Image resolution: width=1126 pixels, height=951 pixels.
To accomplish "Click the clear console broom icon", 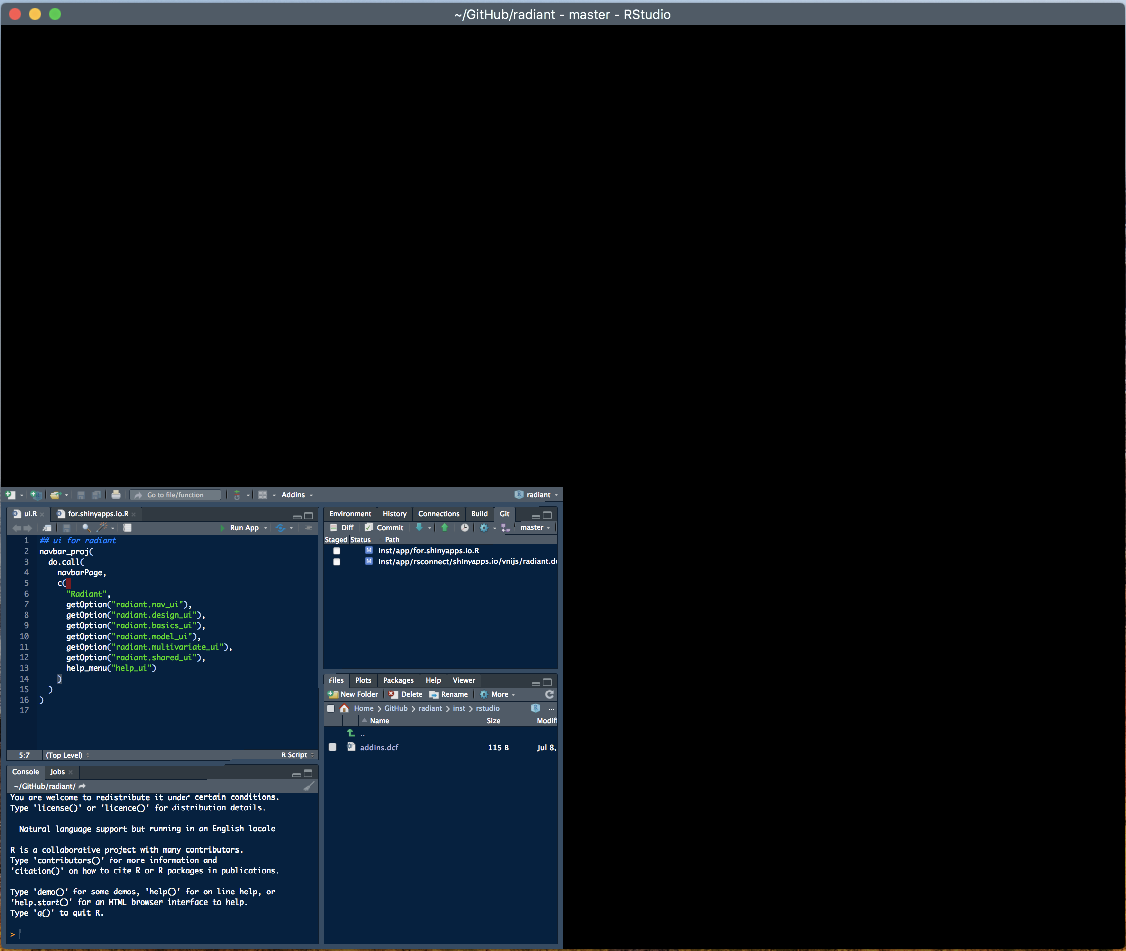I will pos(310,786).
